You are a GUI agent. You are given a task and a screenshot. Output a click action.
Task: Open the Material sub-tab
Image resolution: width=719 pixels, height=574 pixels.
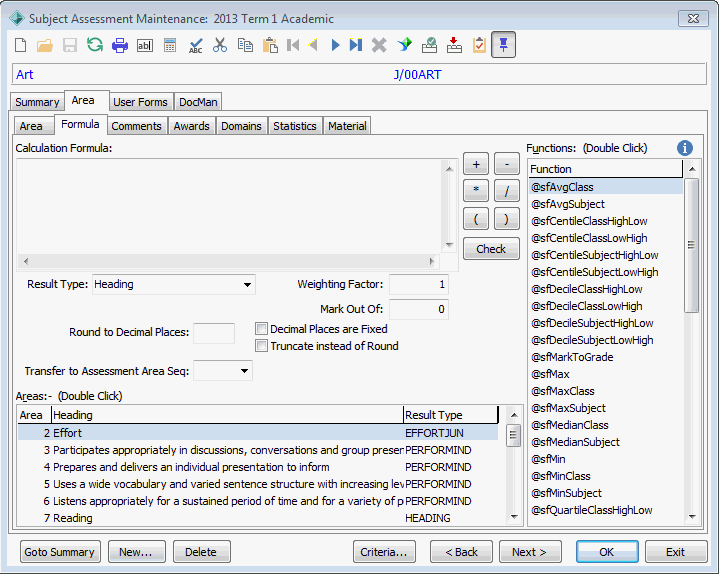click(347, 126)
